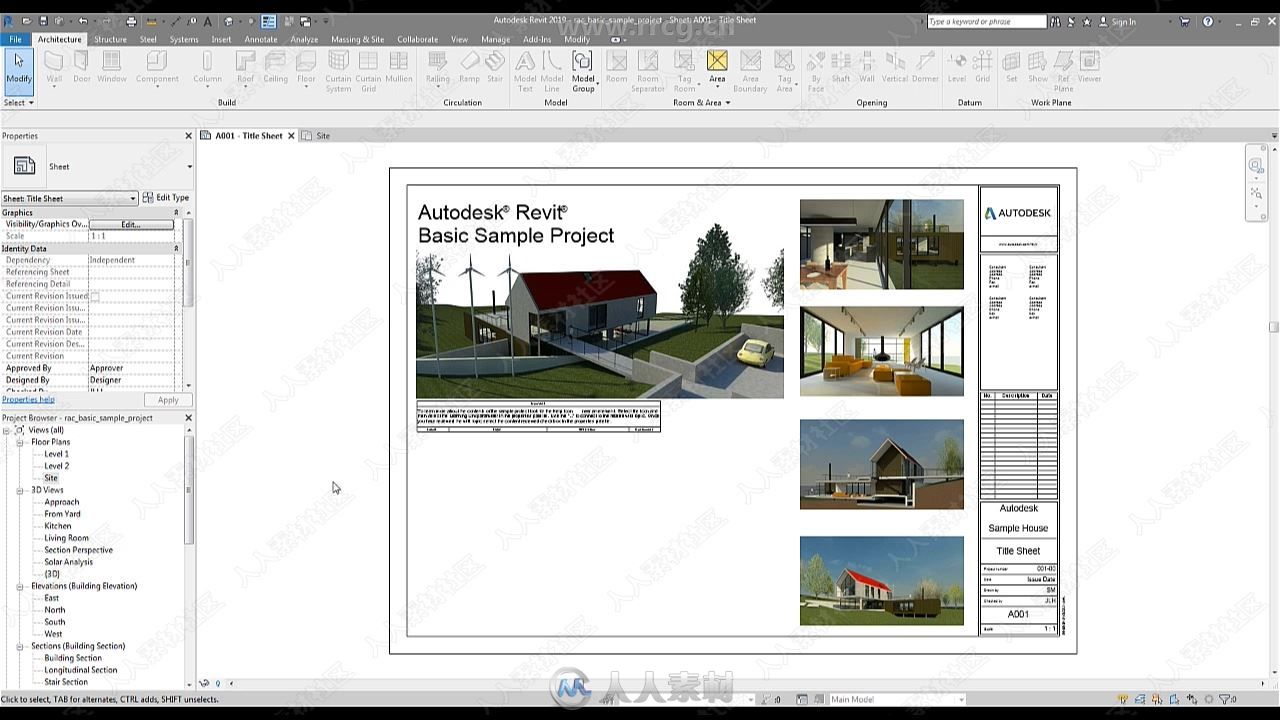Click the Visibility/Graphics Edit... button
The image size is (1280, 720).
click(131, 224)
